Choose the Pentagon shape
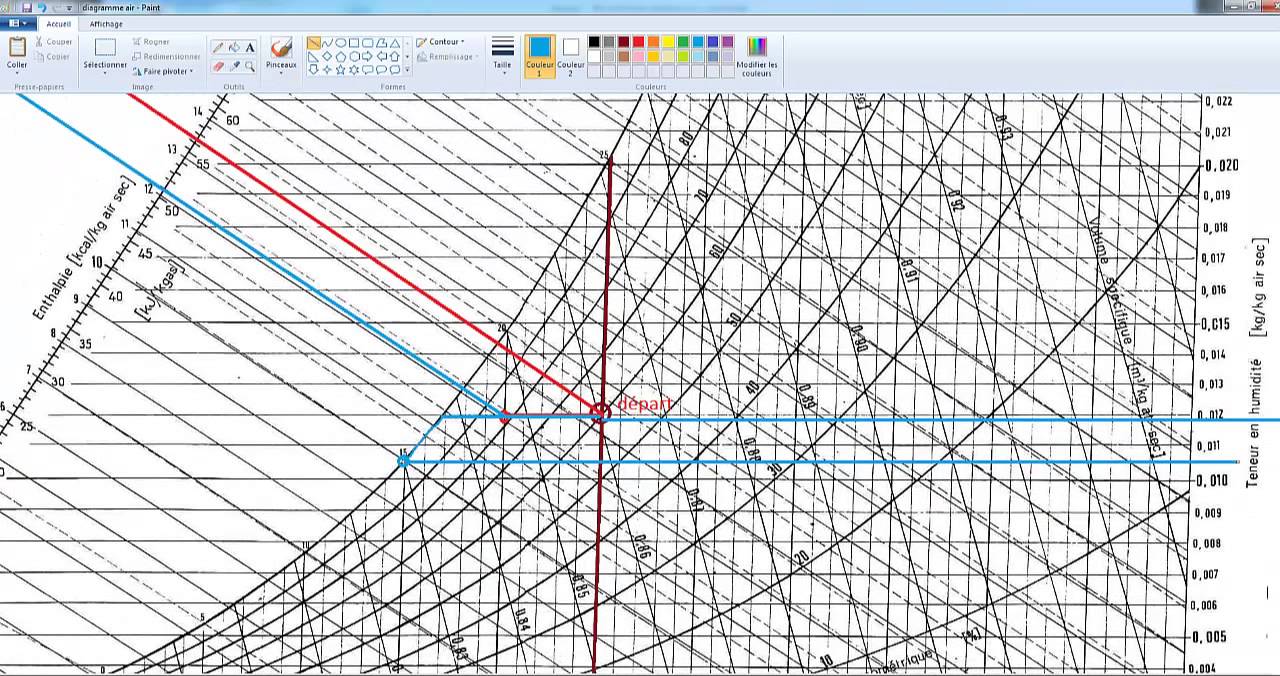Screen dimensions: 1280x676 341,57
